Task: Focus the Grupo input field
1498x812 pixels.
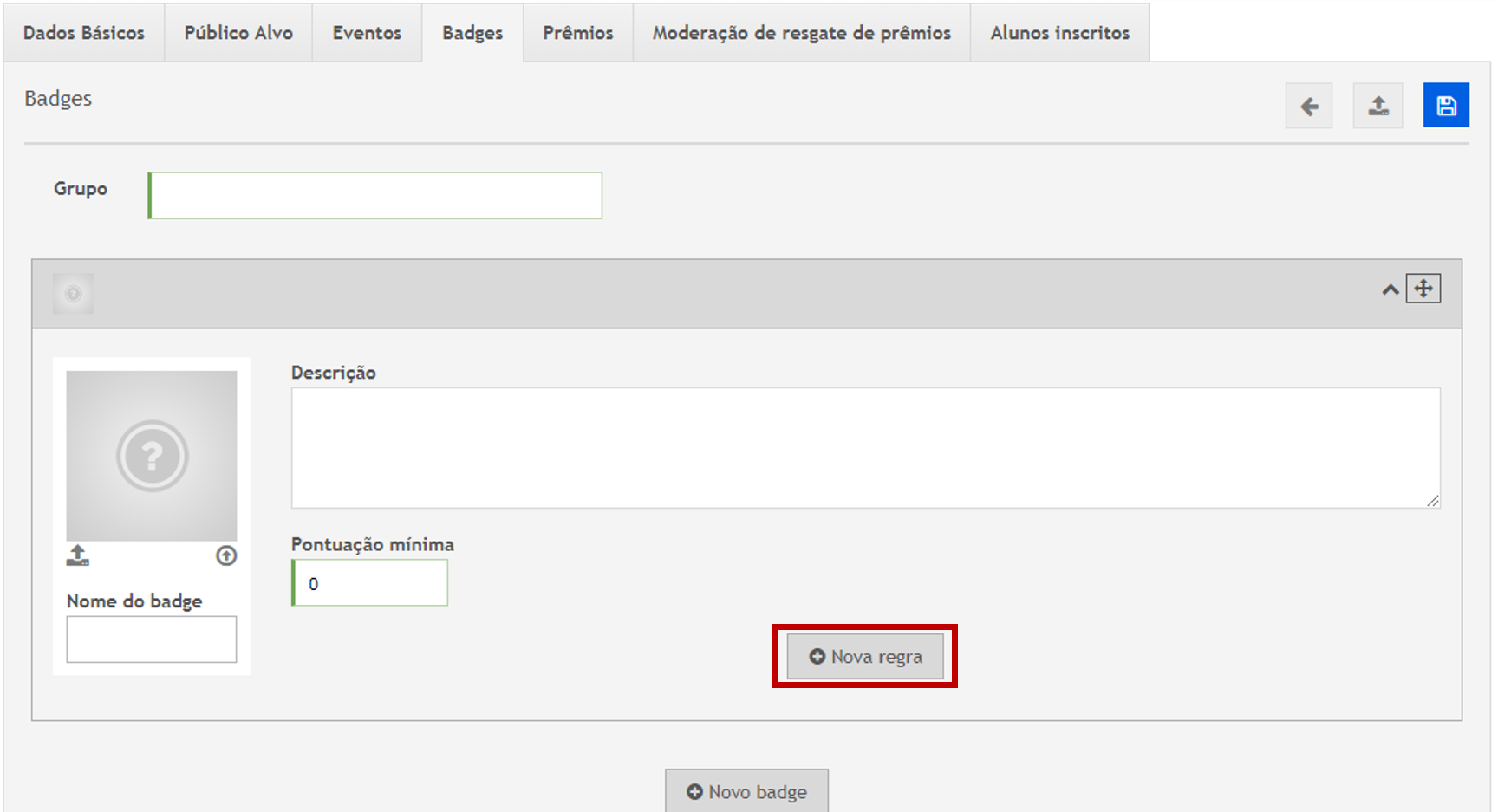Action: point(375,196)
